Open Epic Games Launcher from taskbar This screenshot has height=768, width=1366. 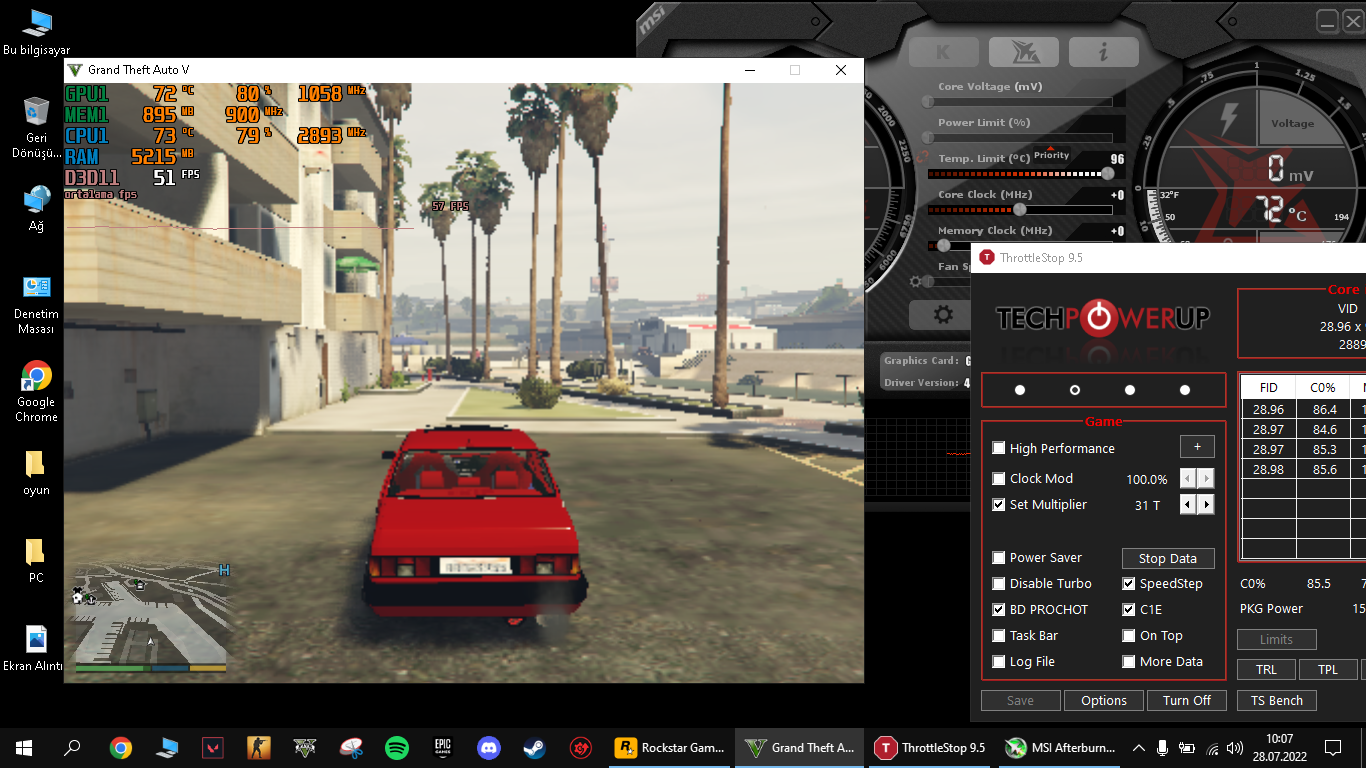click(443, 748)
